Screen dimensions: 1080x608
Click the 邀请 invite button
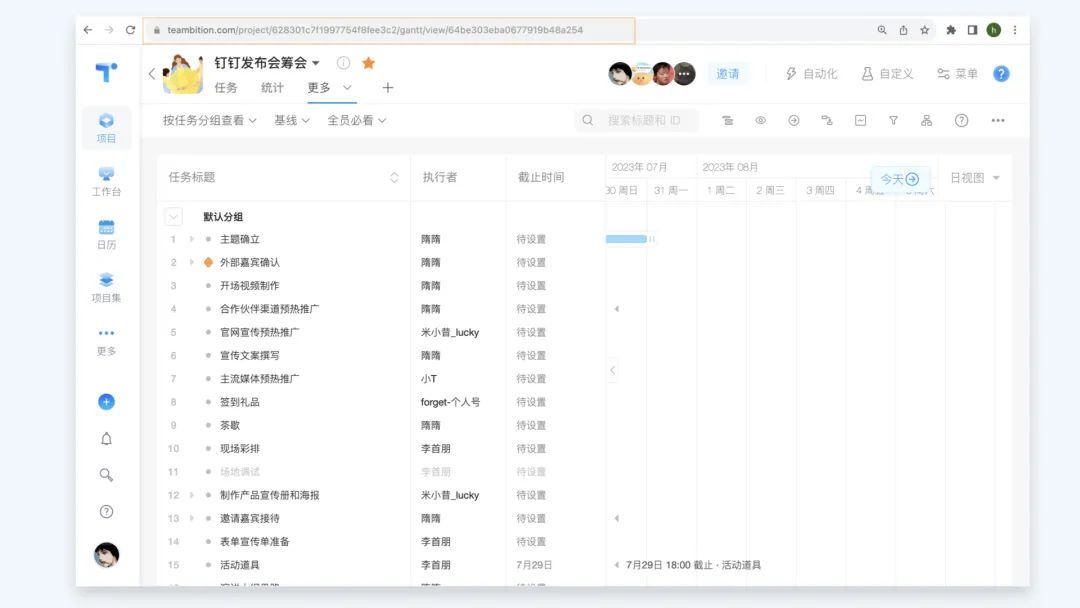click(x=728, y=74)
